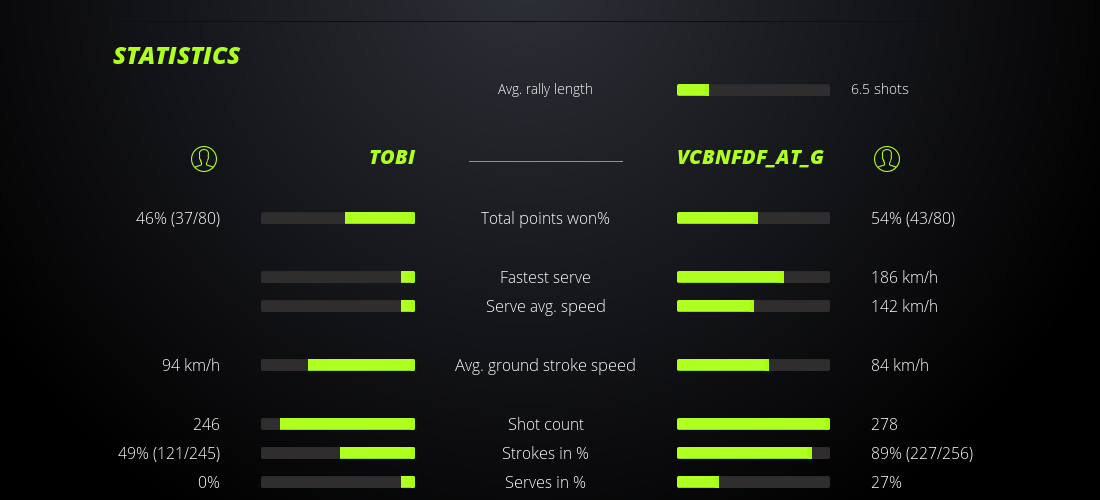This screenshot has width=1100, height=500.
Task: Click the STATISTICS heading
Action: (177, 56)
